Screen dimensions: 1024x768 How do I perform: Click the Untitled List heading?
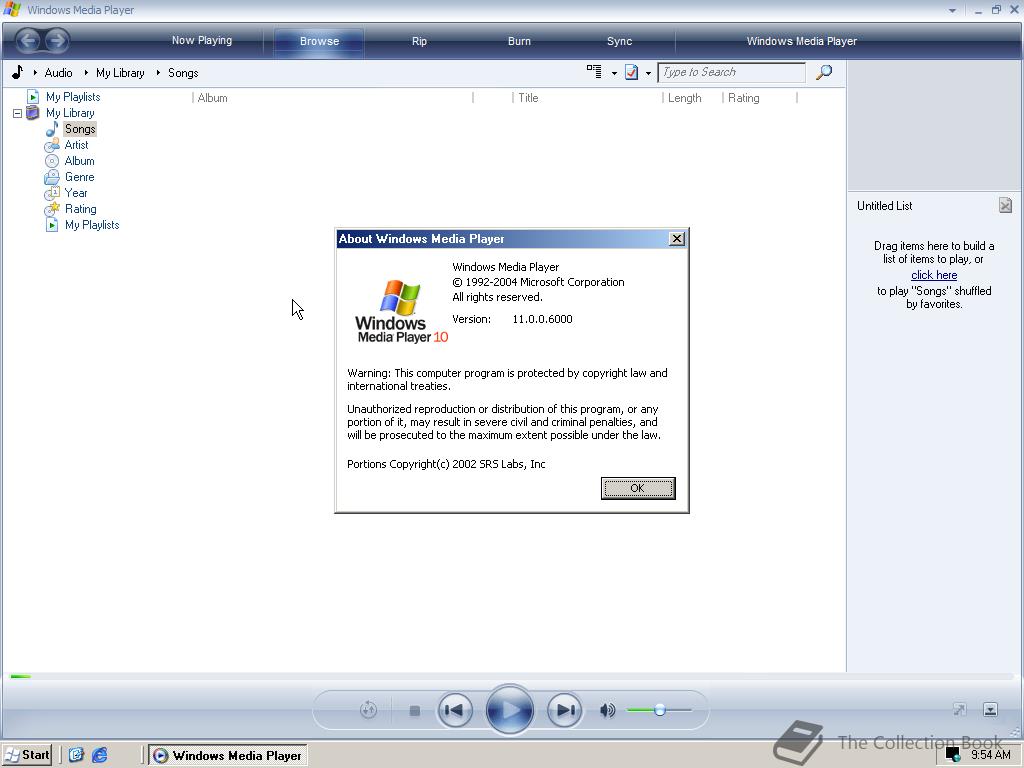pyautogui.click(x=884, y=206)
